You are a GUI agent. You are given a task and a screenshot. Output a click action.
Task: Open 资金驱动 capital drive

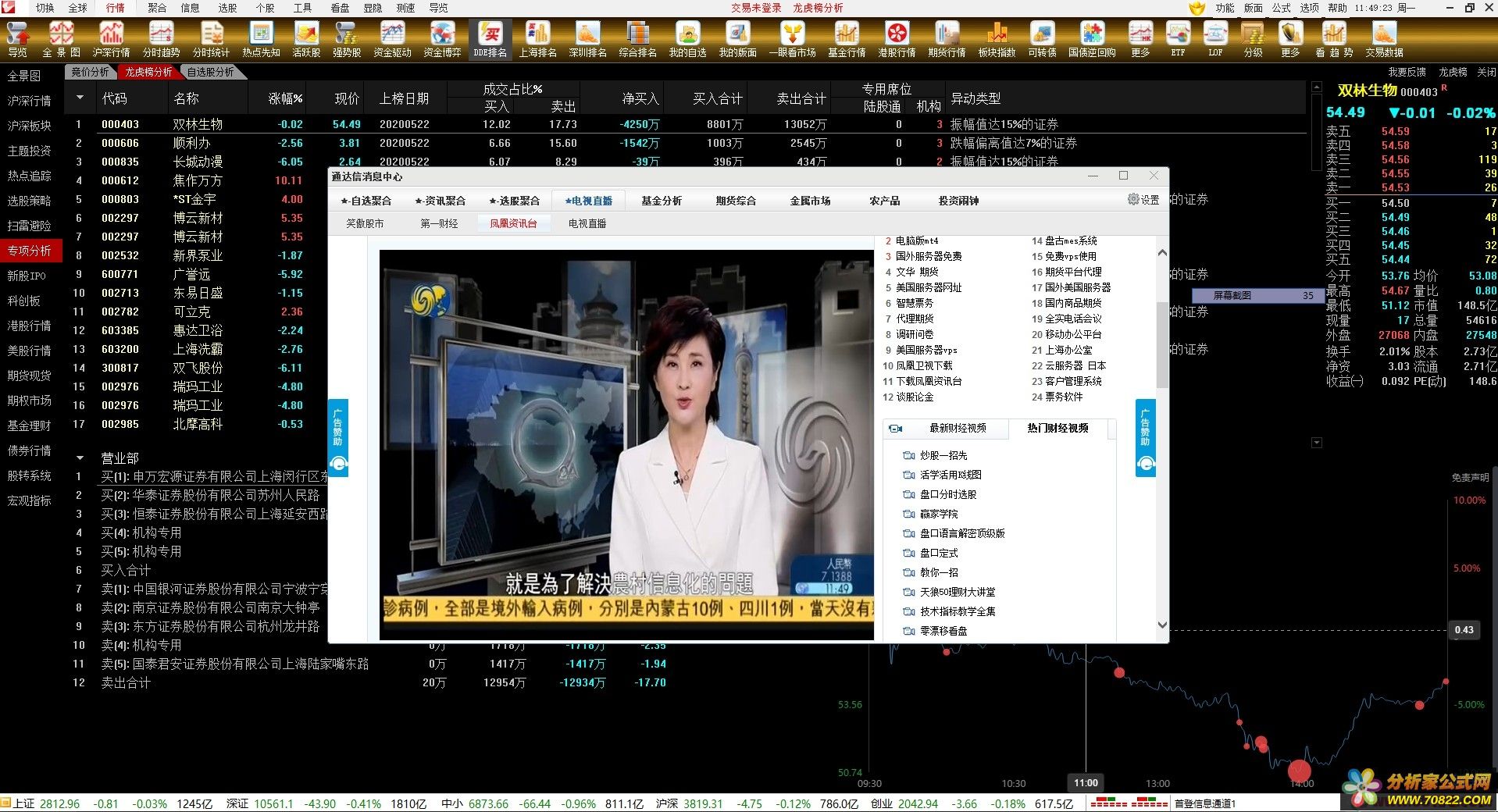point(392,39)
